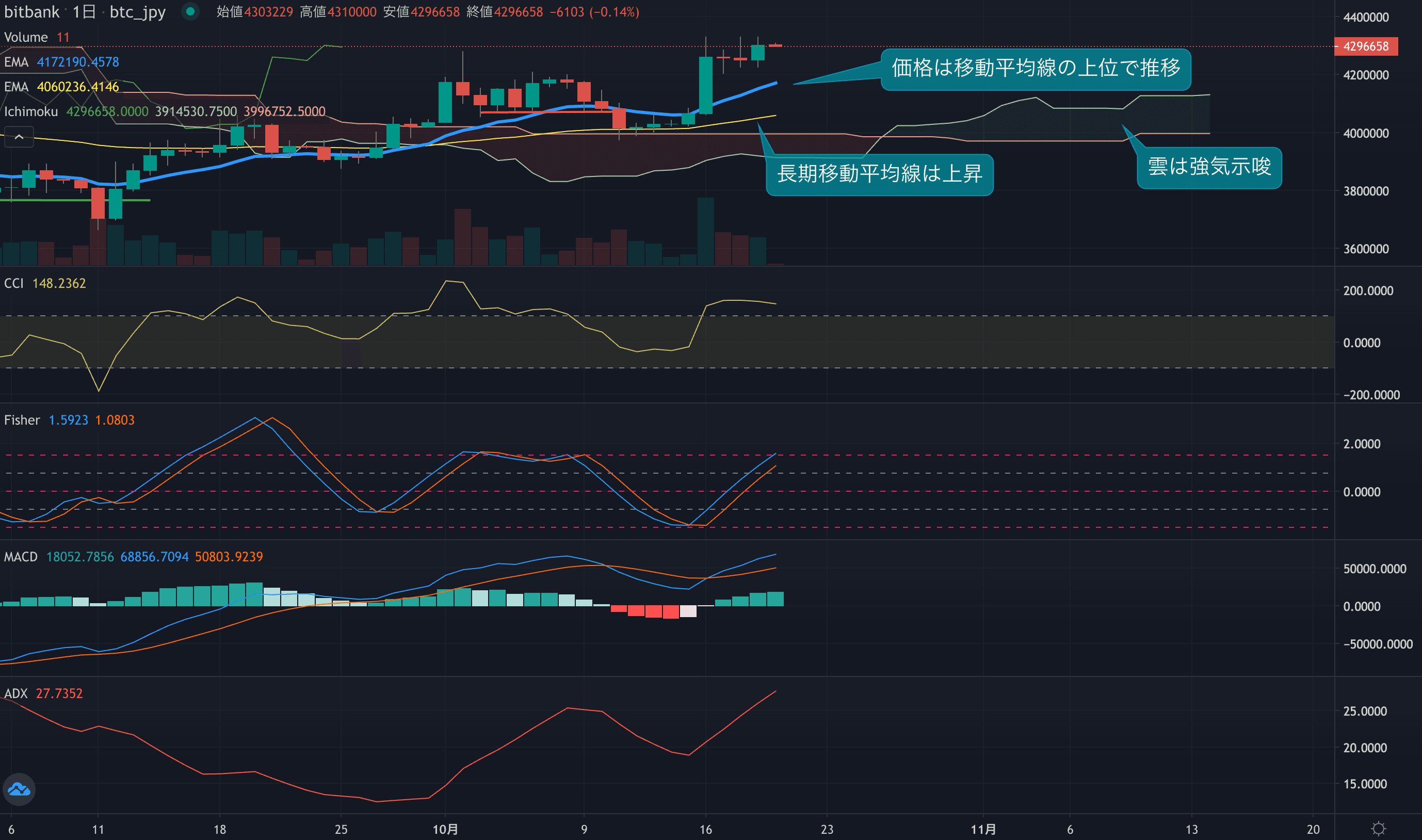This screenshot has height=840, width=1422.
Task: Select the CCI indicator legend
Action: (x=14, y=284)
